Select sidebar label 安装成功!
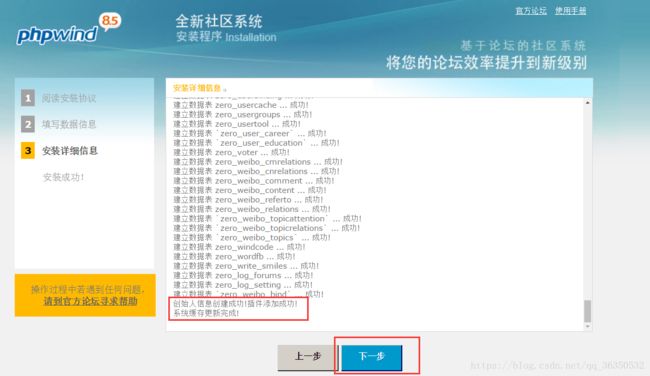The height and width of the screenshot is (376, 650). (63, 177)
